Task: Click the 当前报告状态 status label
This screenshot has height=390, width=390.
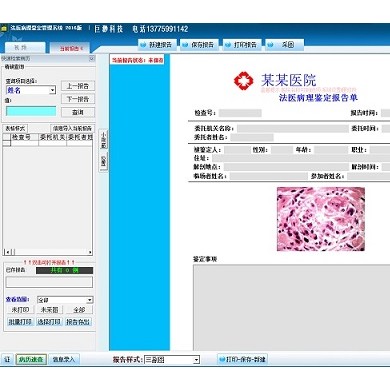Action: tap(137, 60)
